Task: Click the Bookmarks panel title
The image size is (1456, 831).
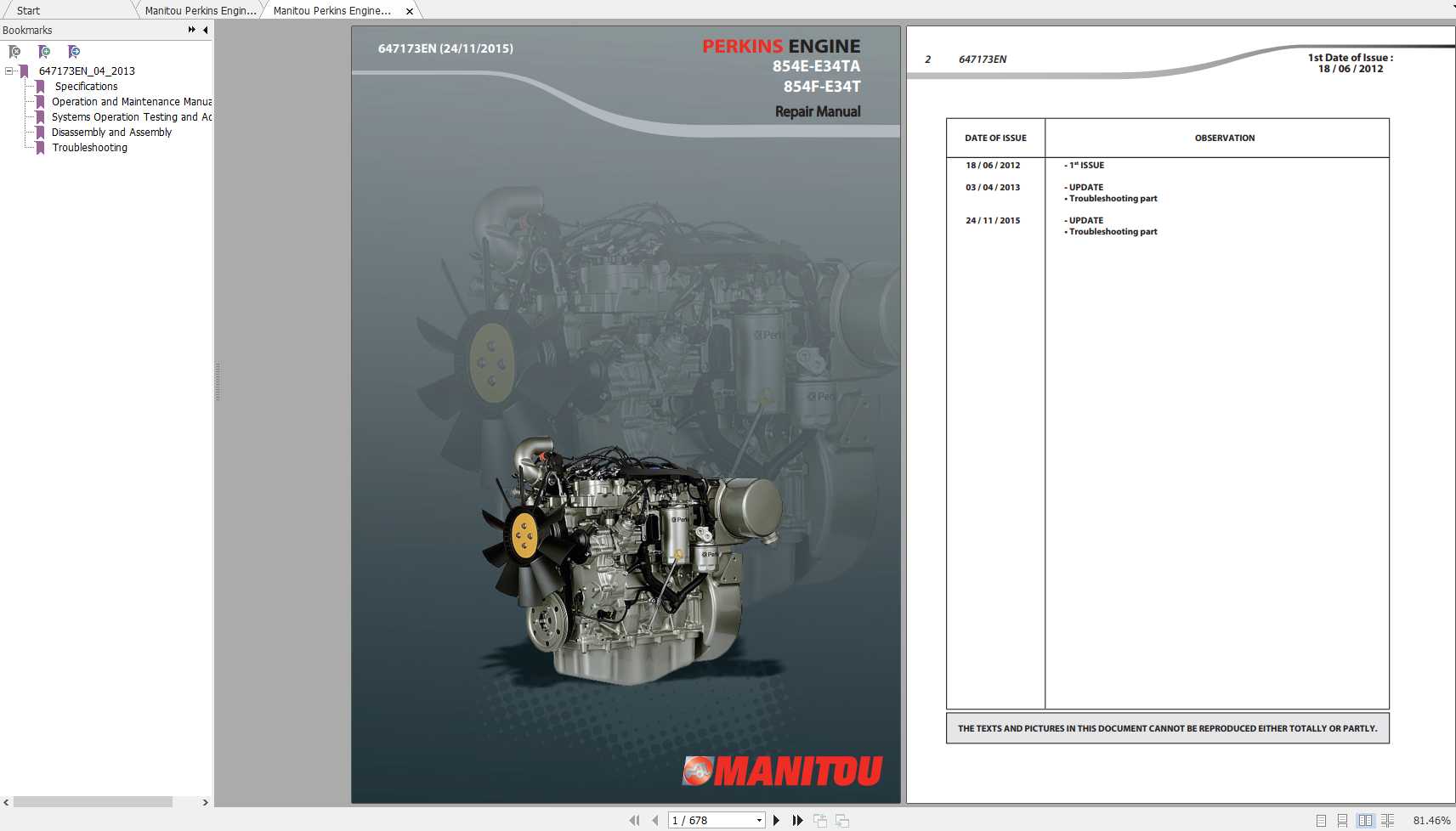Action: pyautogui.click(x=27, y=30)
